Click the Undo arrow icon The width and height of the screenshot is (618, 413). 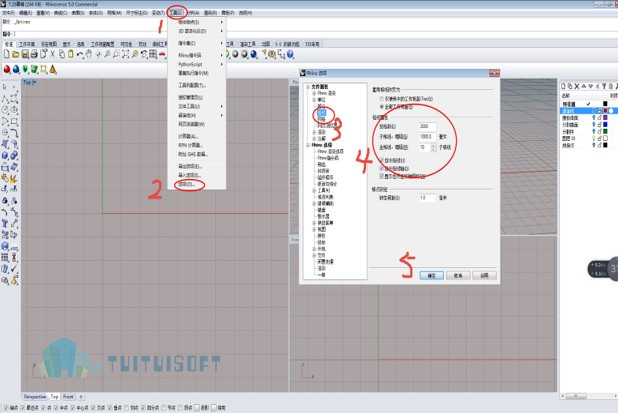coord(80,54)
